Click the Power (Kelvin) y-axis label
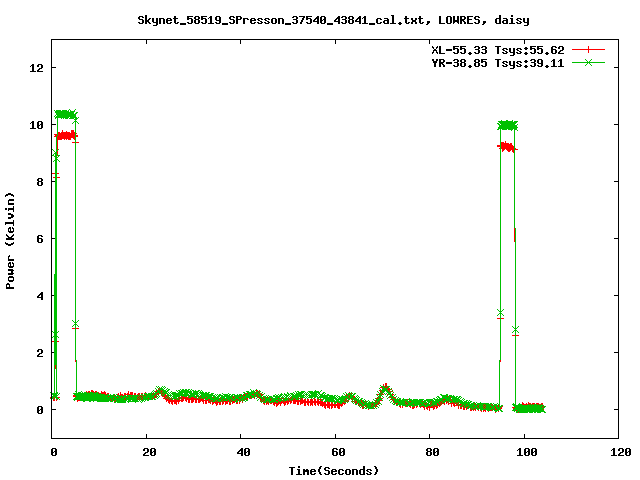 pyautogui.click(x=10, y=240)
